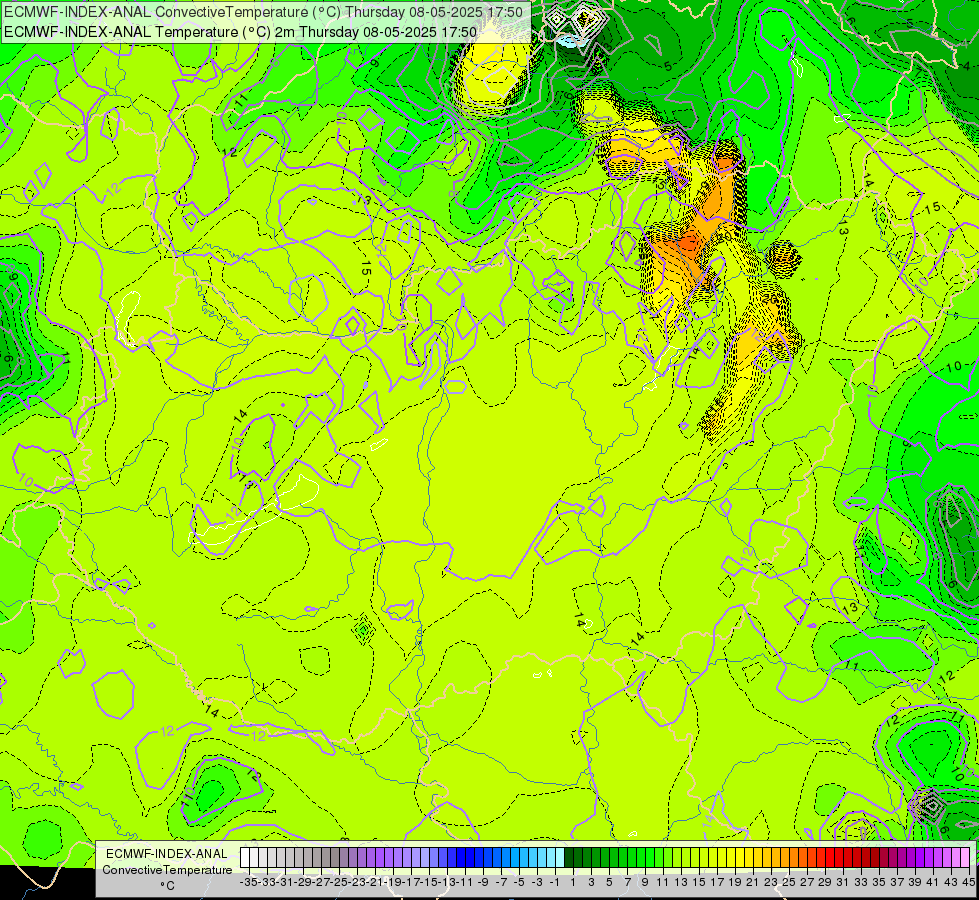
Task: Select the darkest green swatch right of -1
Action: coord(569,858)
